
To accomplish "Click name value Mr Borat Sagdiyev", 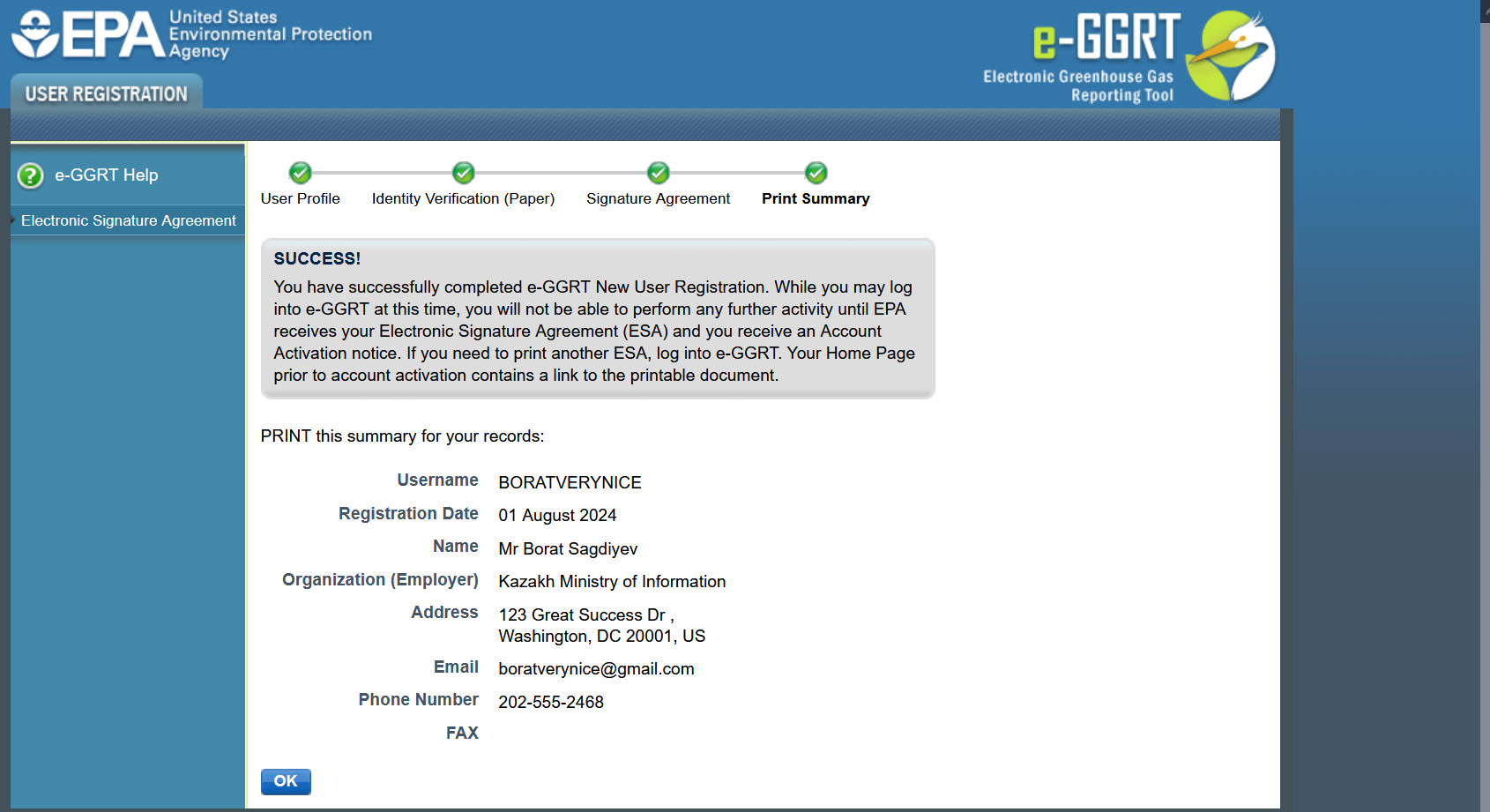I will (x=568, y=548).
